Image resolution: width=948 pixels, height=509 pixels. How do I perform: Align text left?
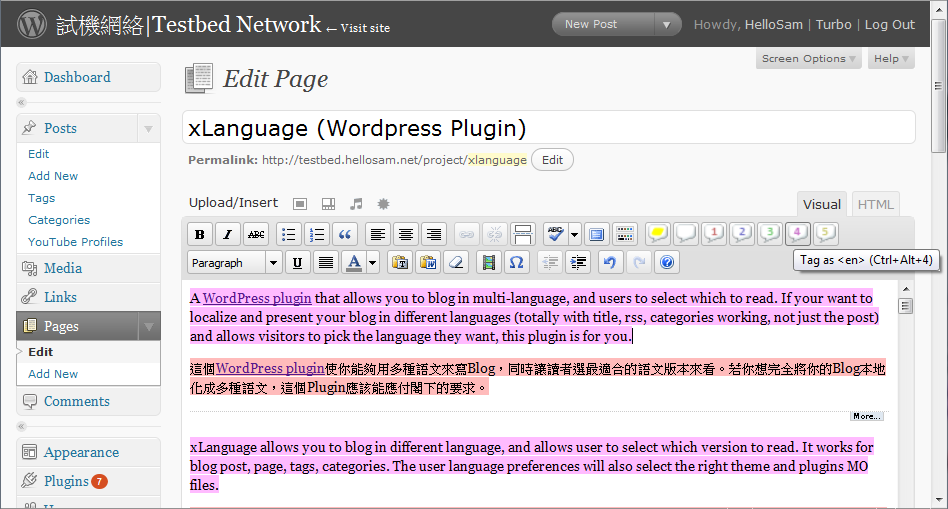tap(378, 234)
